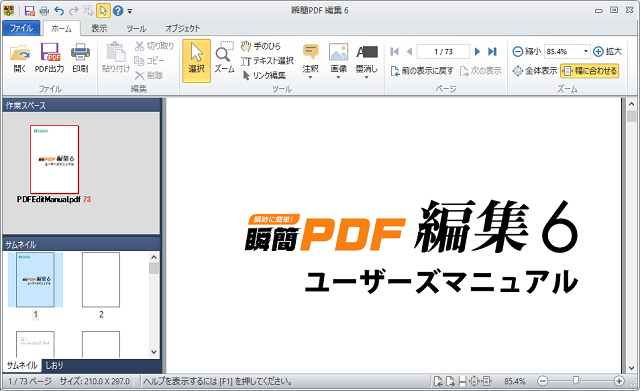Click the page number field showing 1 / 73
The height and width of the screenshot is (391, 640).
(x=443, y=51)
